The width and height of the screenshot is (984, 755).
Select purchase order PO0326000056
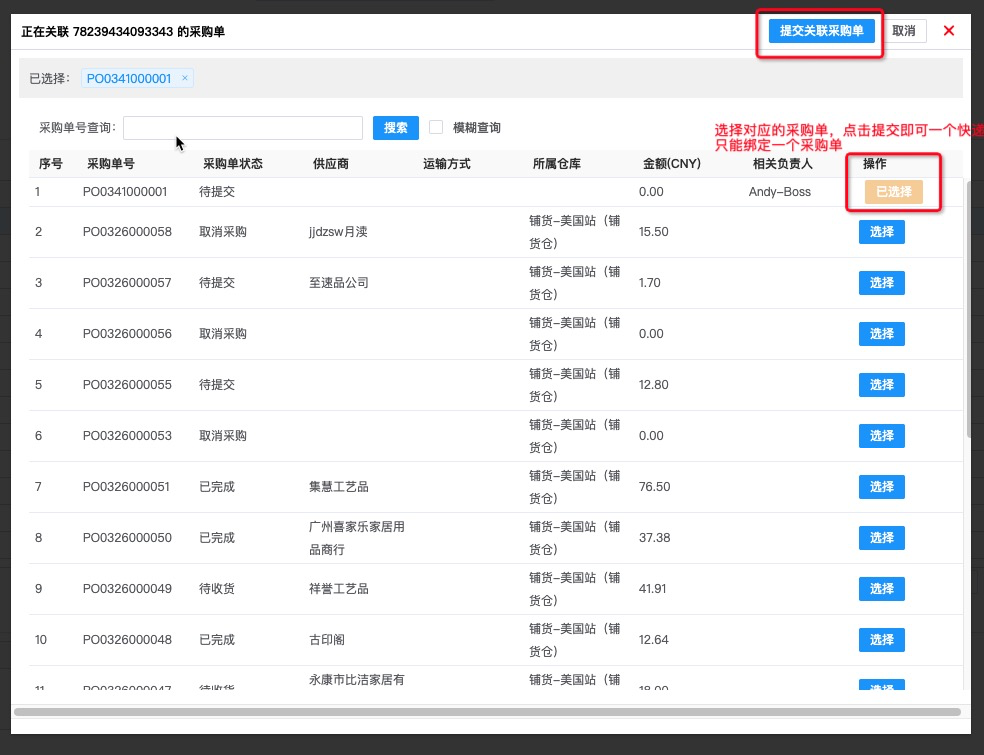pos(882,333)
